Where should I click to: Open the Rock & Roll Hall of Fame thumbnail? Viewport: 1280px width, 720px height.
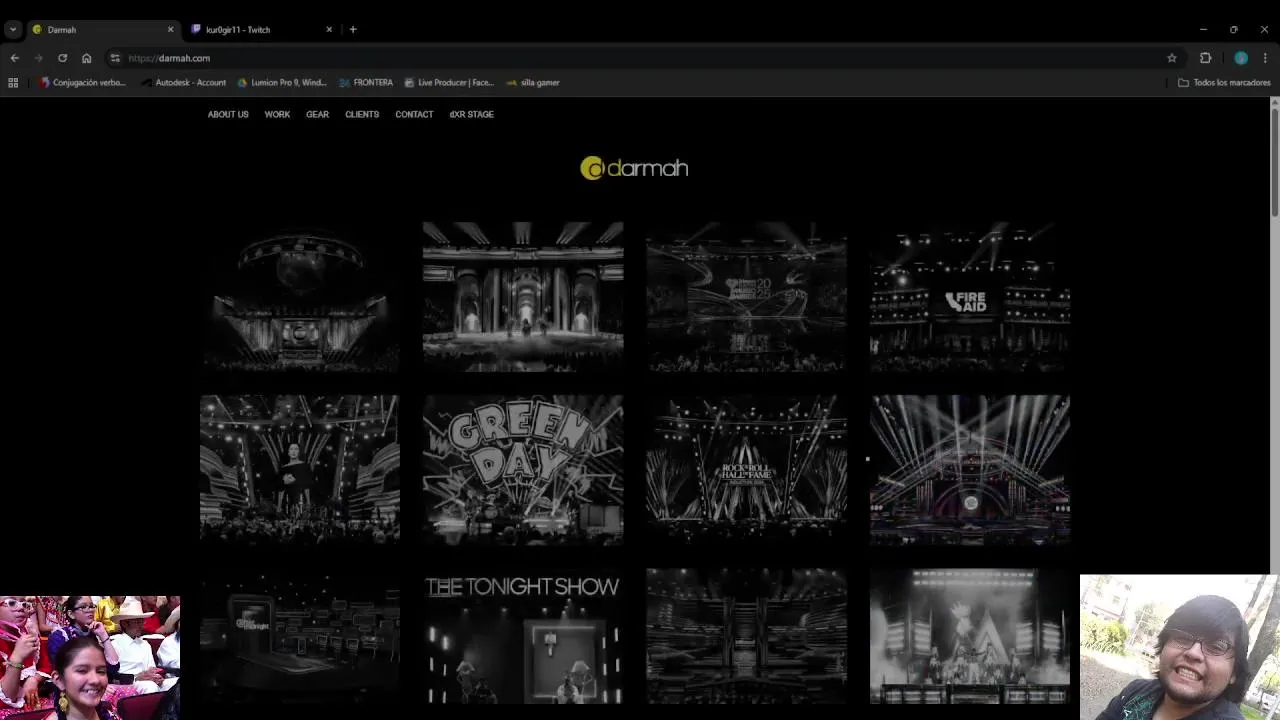(x=746, y=470)
